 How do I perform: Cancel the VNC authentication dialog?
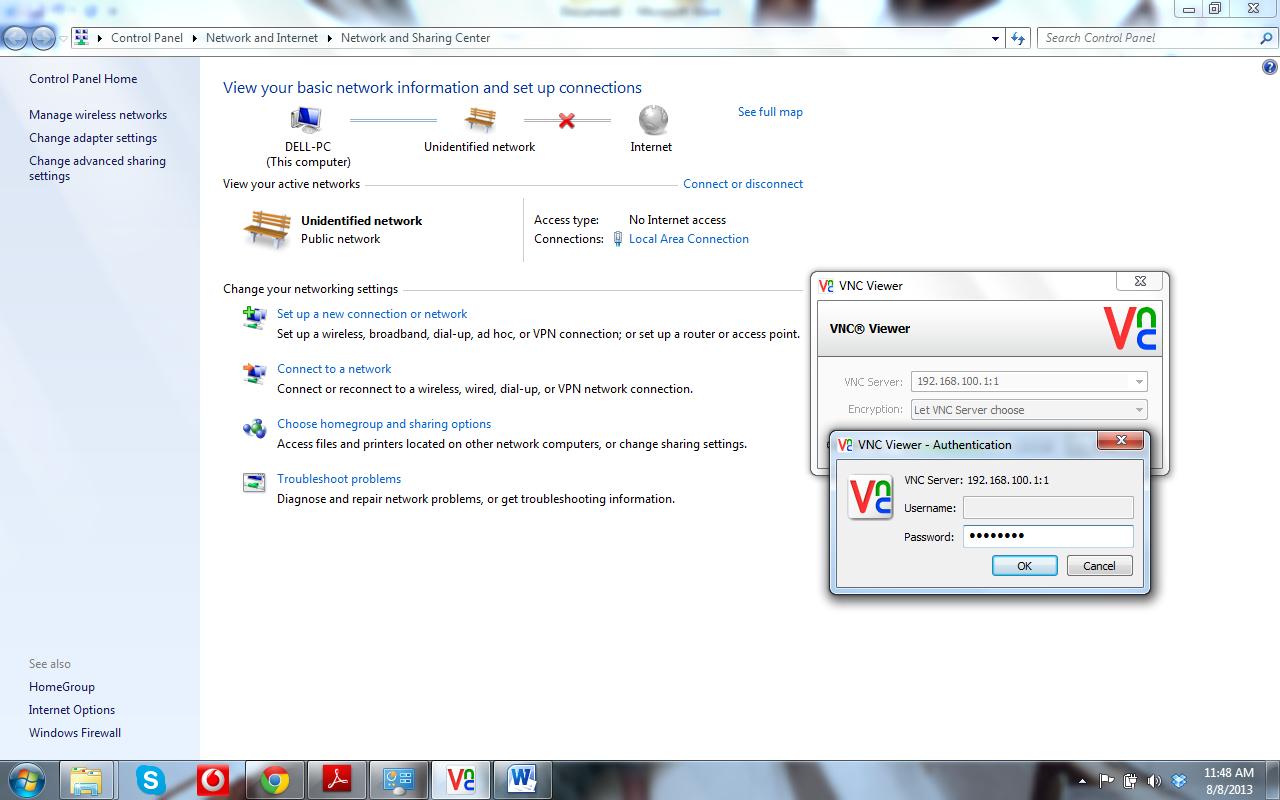1099,566
